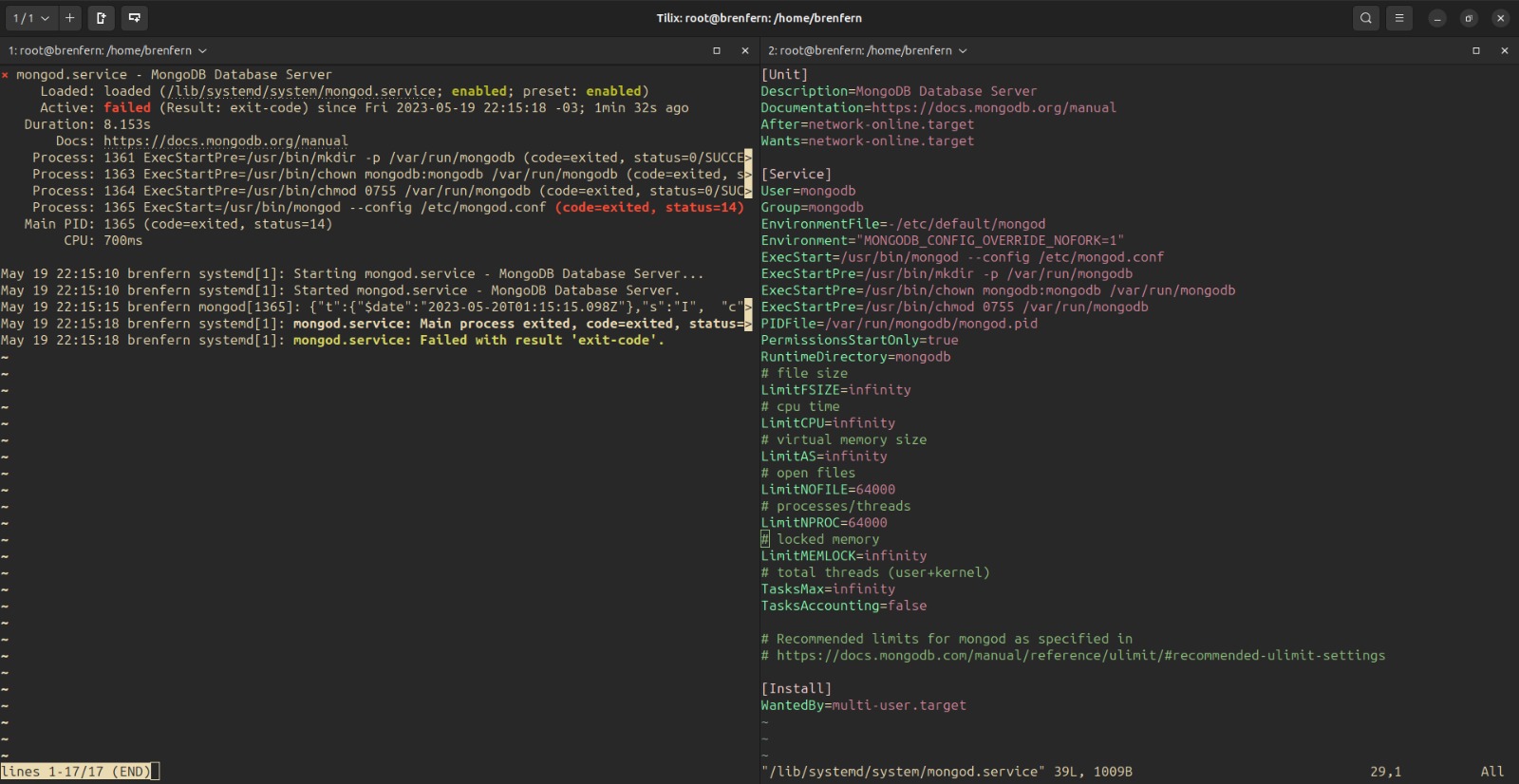Image resolution: width=1519 pixels, height=784 pixels.
Task: Click the Documentation URL in the unit file
Action: (993, 108)
